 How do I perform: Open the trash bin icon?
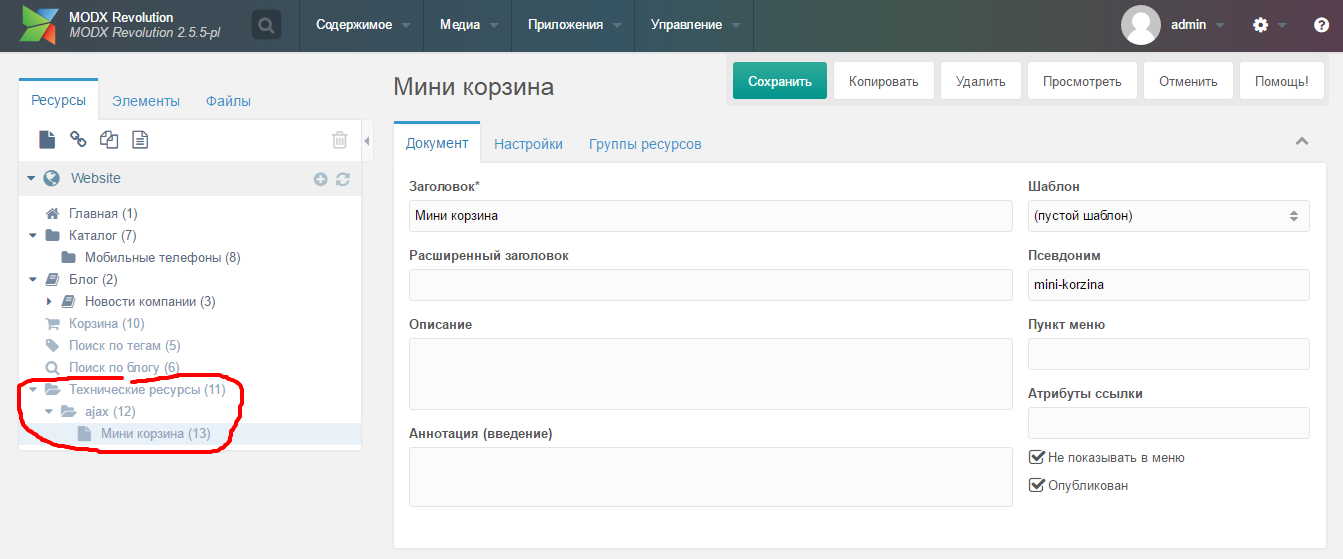click(340, 140)
